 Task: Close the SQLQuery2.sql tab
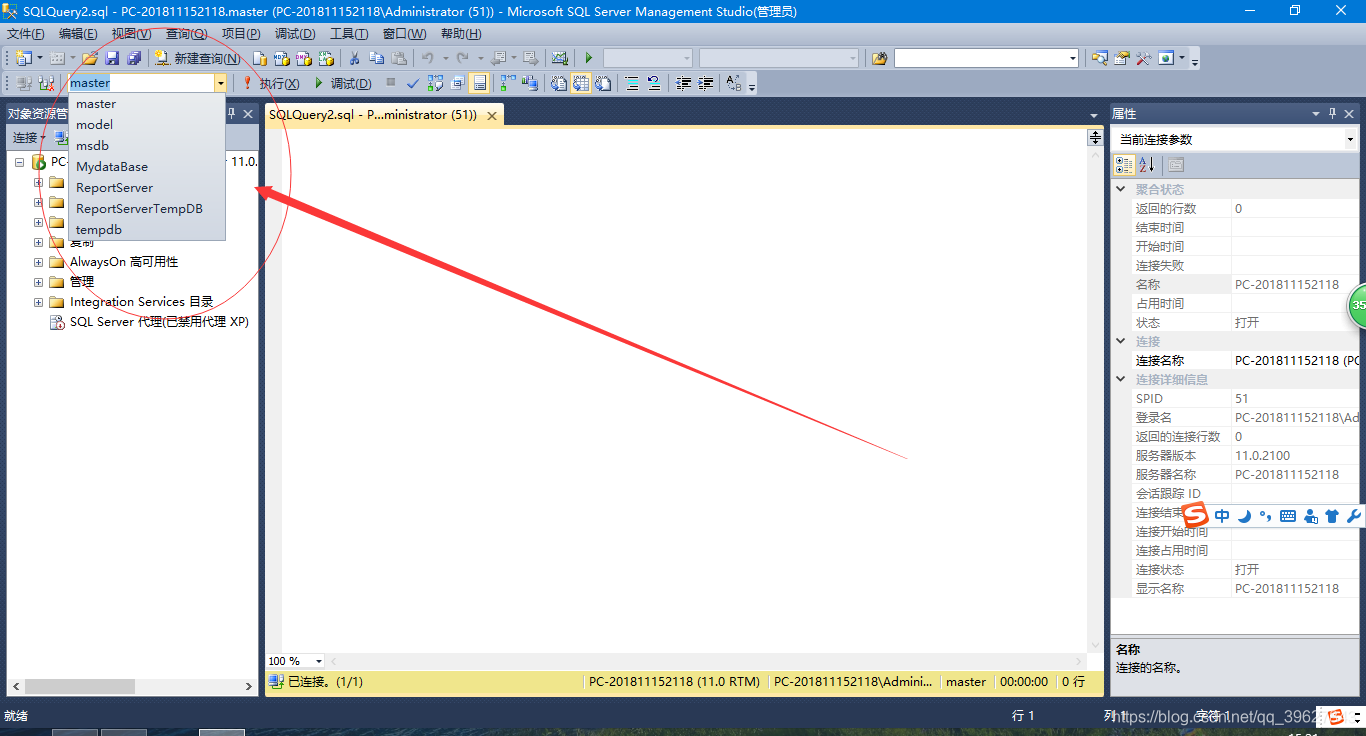click(491, 116)
